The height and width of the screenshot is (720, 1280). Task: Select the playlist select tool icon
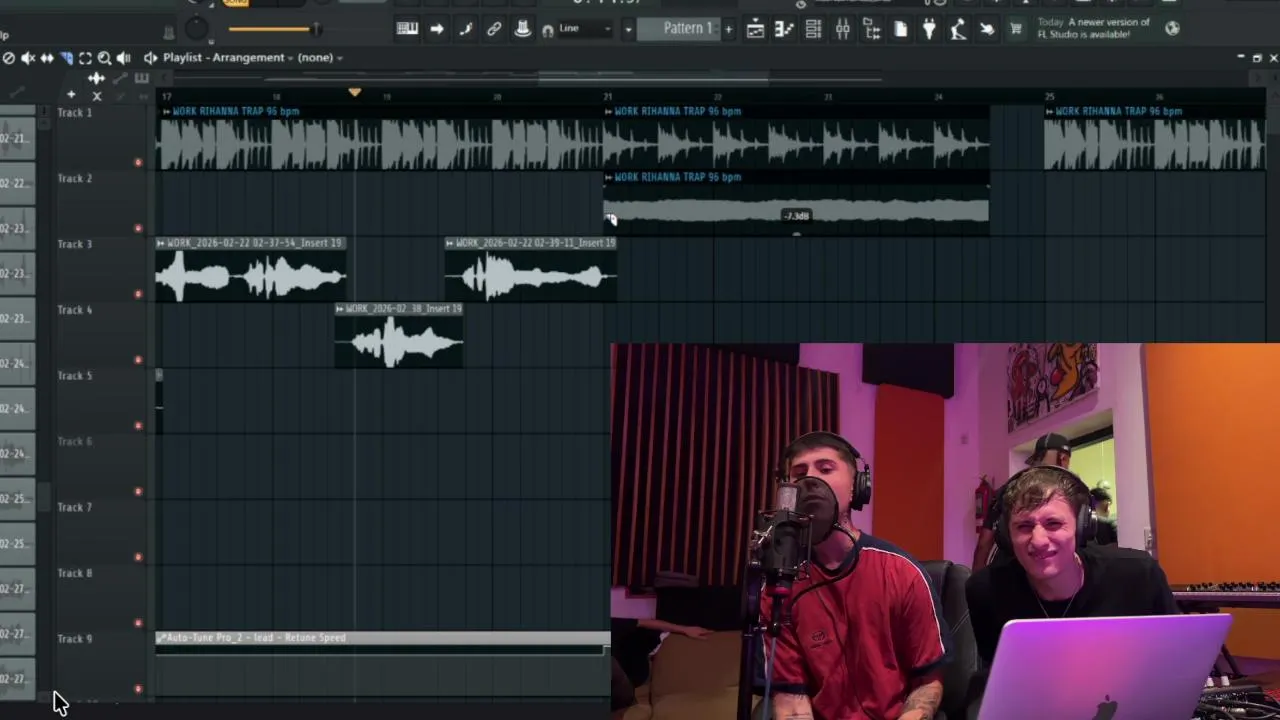click(x=85, y=58)
